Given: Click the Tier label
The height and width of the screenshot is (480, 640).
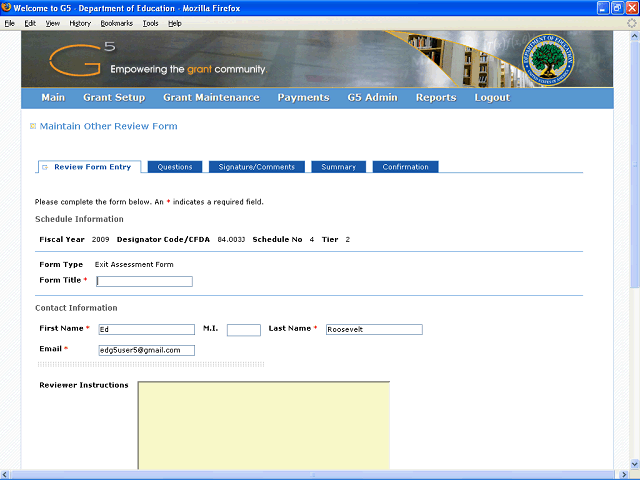Looking at the screenshot, I should click(330, 240).
